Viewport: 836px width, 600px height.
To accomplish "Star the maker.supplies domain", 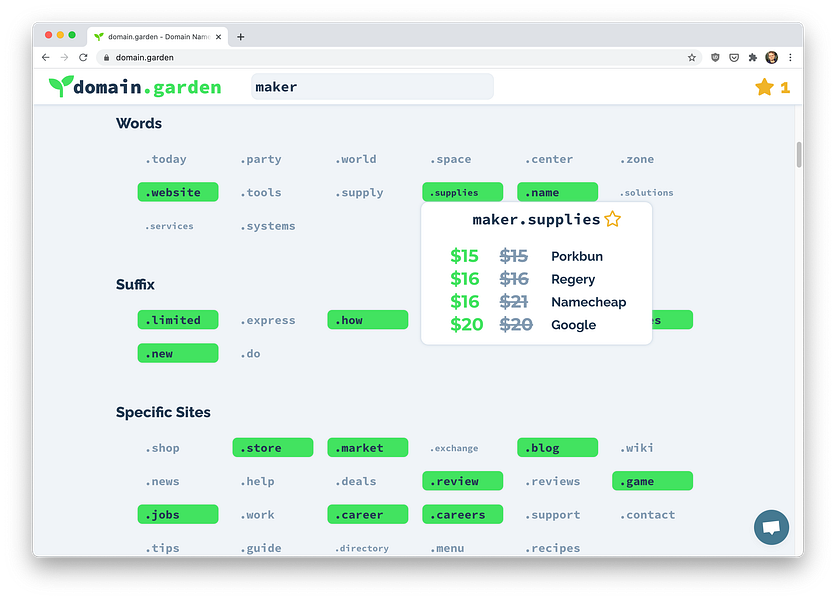I will 613,219.
